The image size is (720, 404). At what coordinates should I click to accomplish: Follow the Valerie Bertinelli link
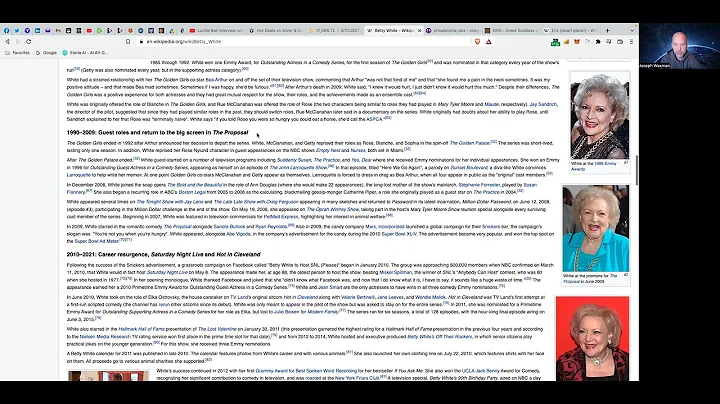(357, 297)
